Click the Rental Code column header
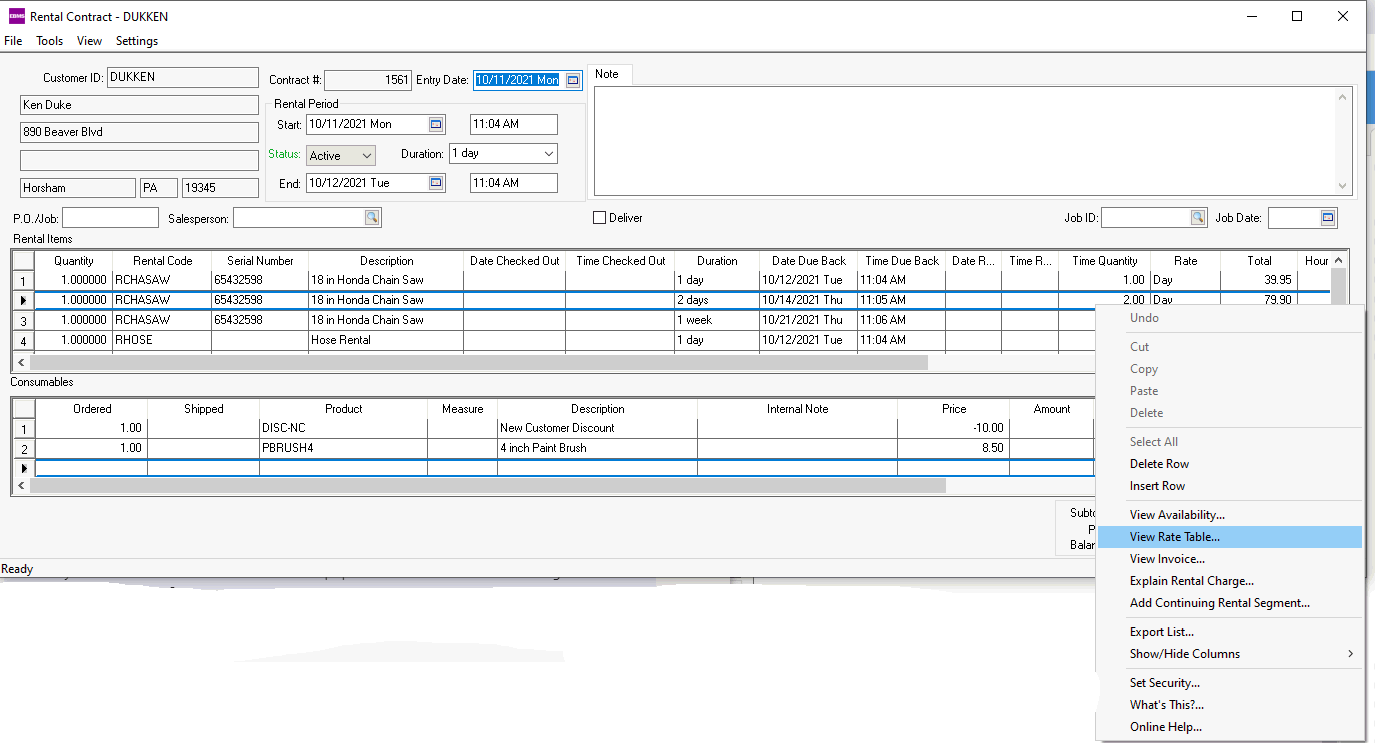 (x=162, y=261)
